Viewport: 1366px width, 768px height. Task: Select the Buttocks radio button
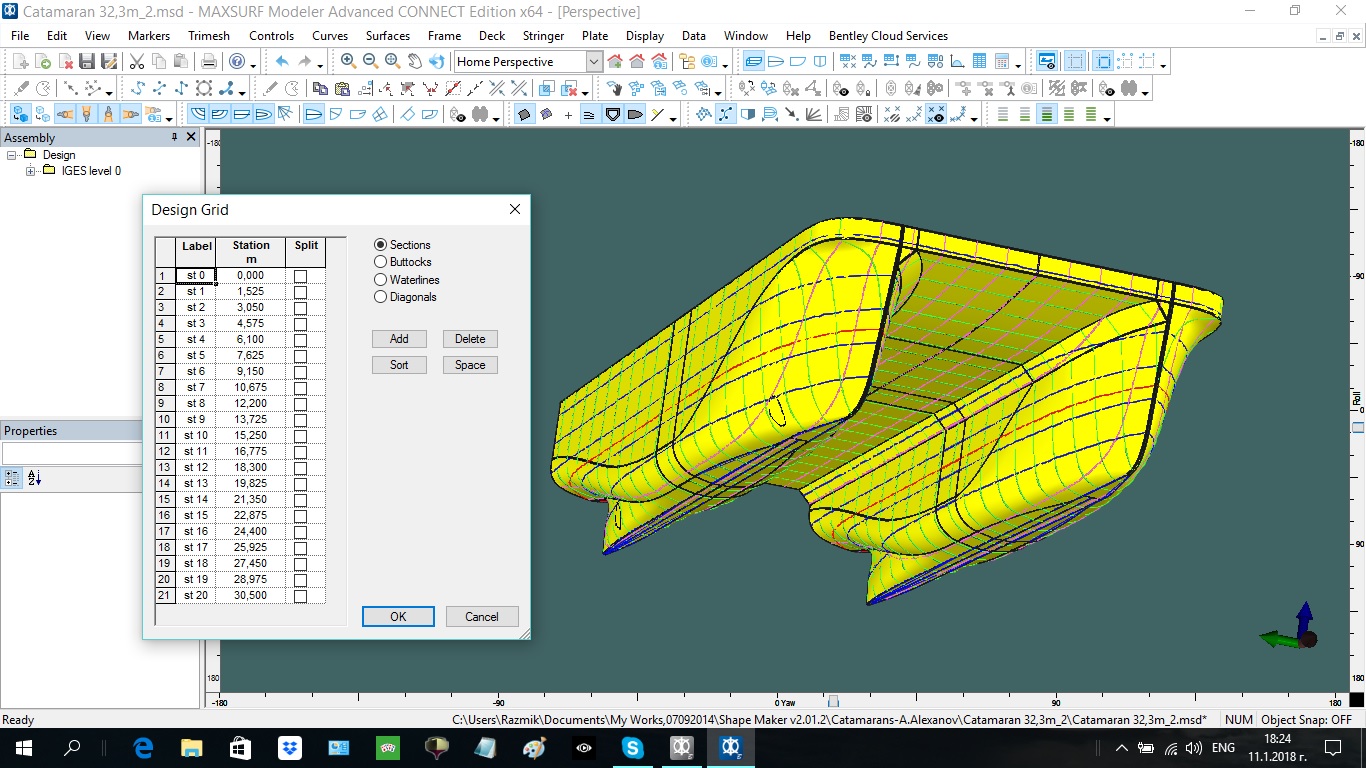coord(380,262)
